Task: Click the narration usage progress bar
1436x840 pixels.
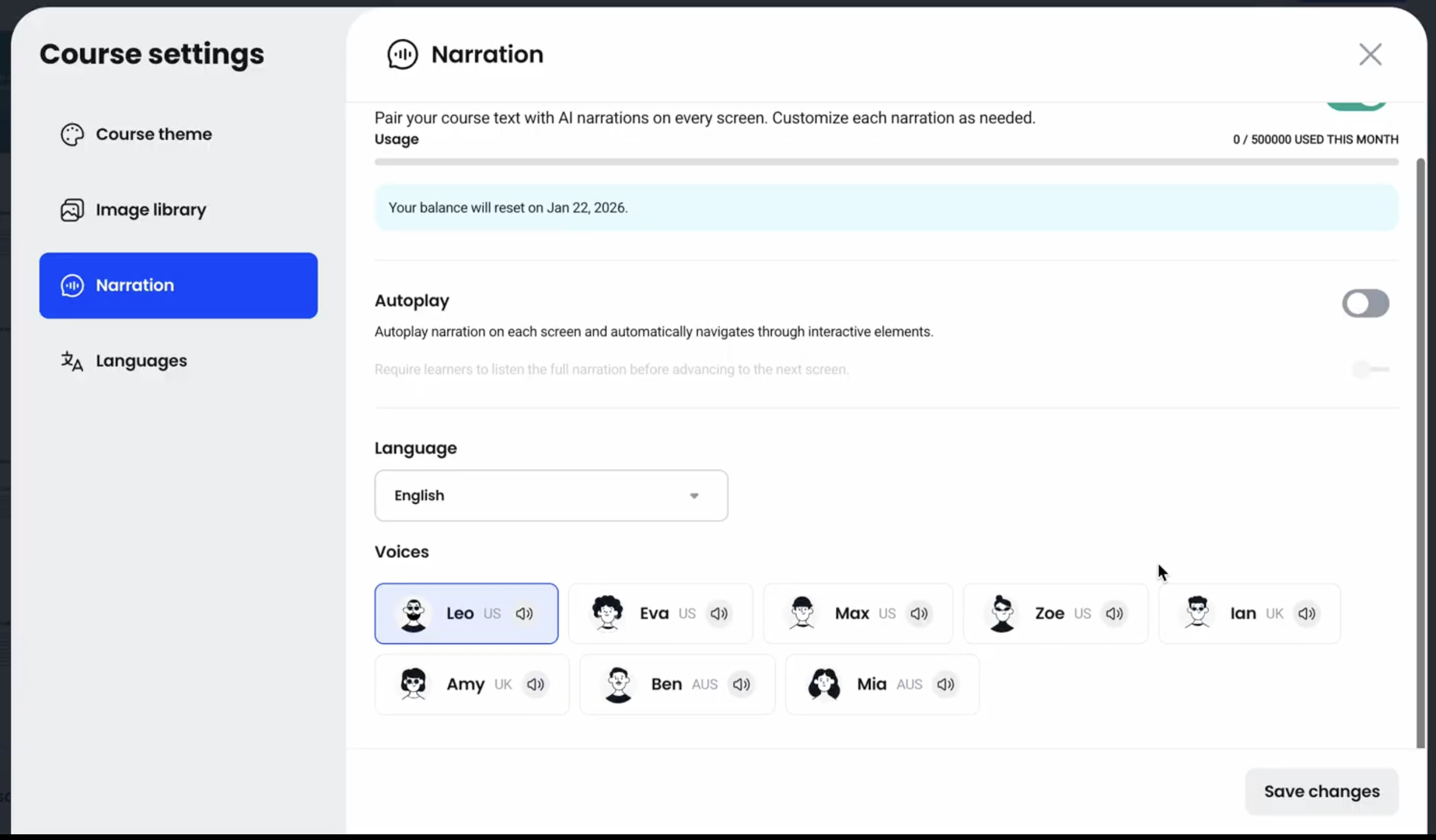Action: coord(886,162)
